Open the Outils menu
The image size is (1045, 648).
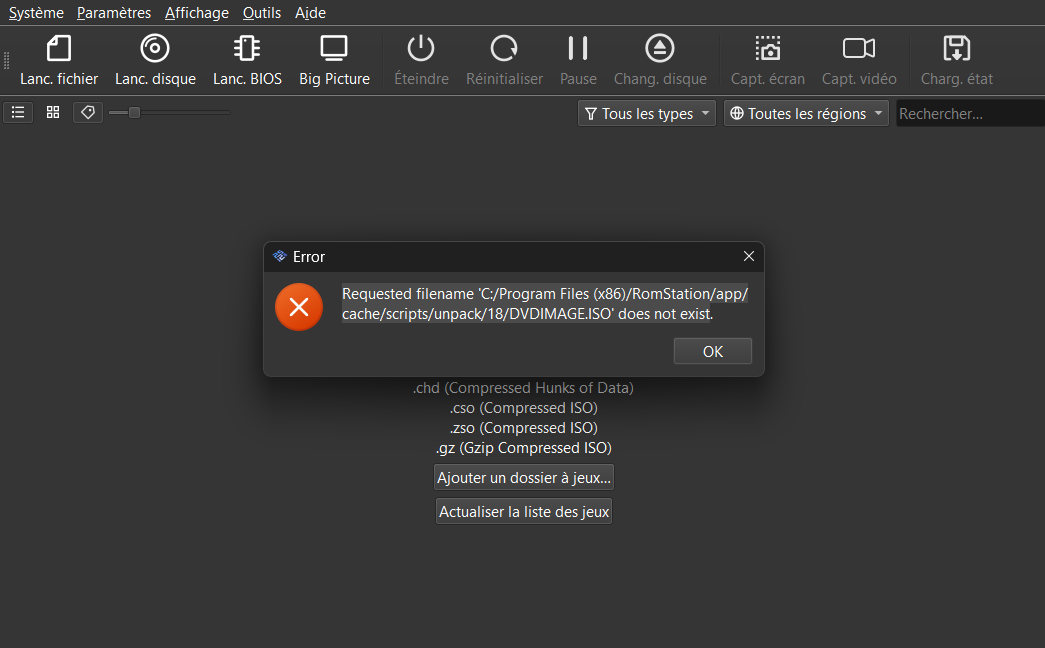262,13
